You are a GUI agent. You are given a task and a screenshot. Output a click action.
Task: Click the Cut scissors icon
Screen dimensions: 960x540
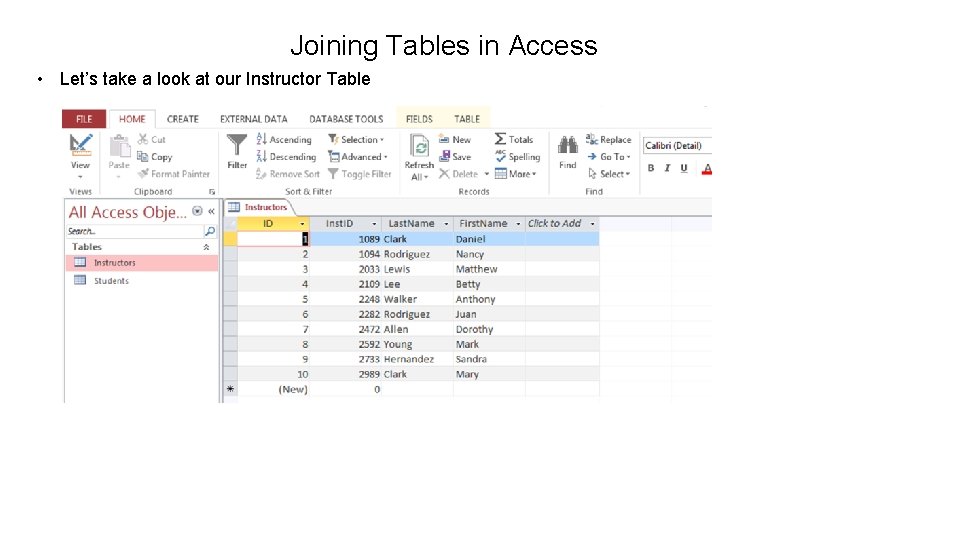point(143,139)
